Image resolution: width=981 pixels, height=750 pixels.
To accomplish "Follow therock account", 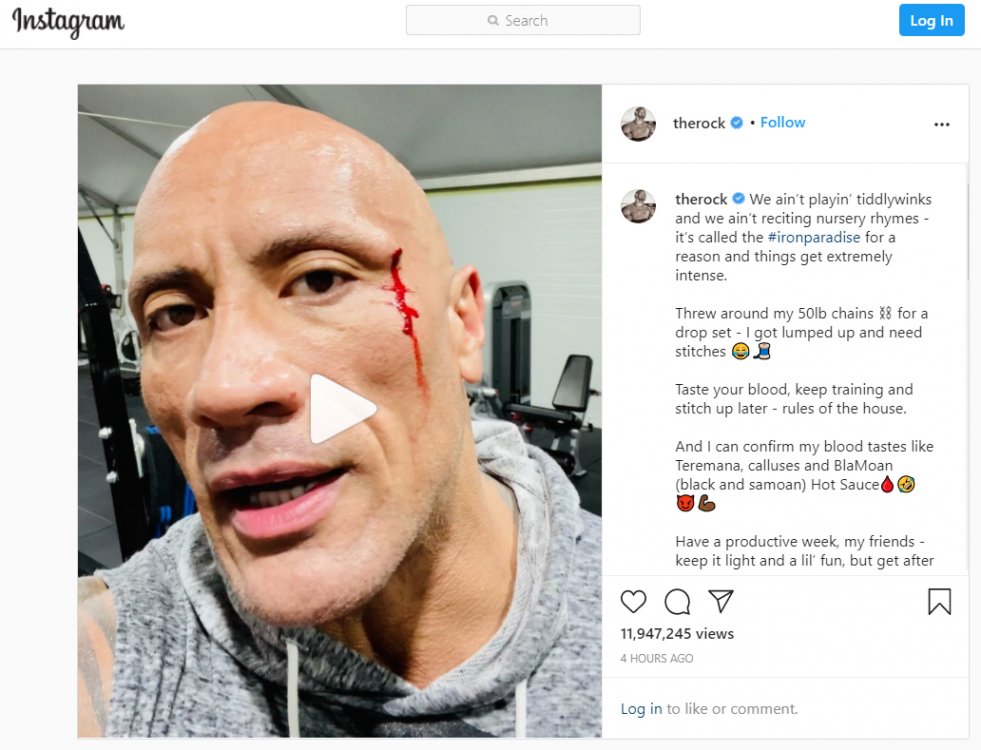I will tap(783, 123).
